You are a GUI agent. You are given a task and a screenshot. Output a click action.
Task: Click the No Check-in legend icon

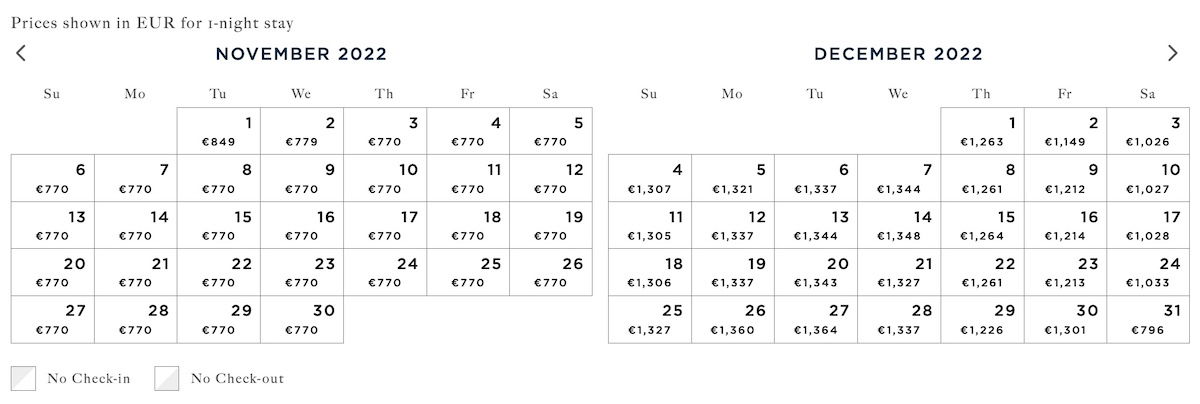coord(24,378)
